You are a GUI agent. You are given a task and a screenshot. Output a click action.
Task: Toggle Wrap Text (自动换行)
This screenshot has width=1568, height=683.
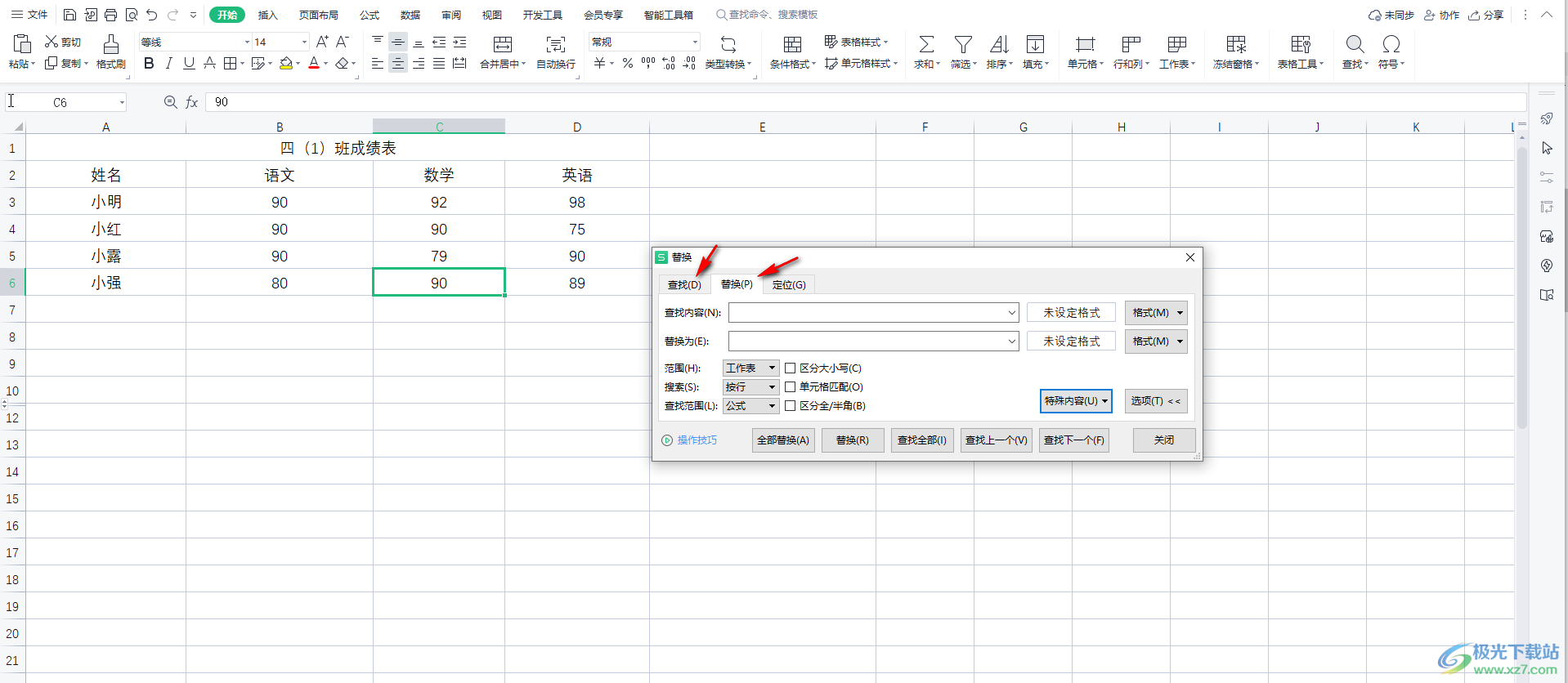click(x=556, y=51)
